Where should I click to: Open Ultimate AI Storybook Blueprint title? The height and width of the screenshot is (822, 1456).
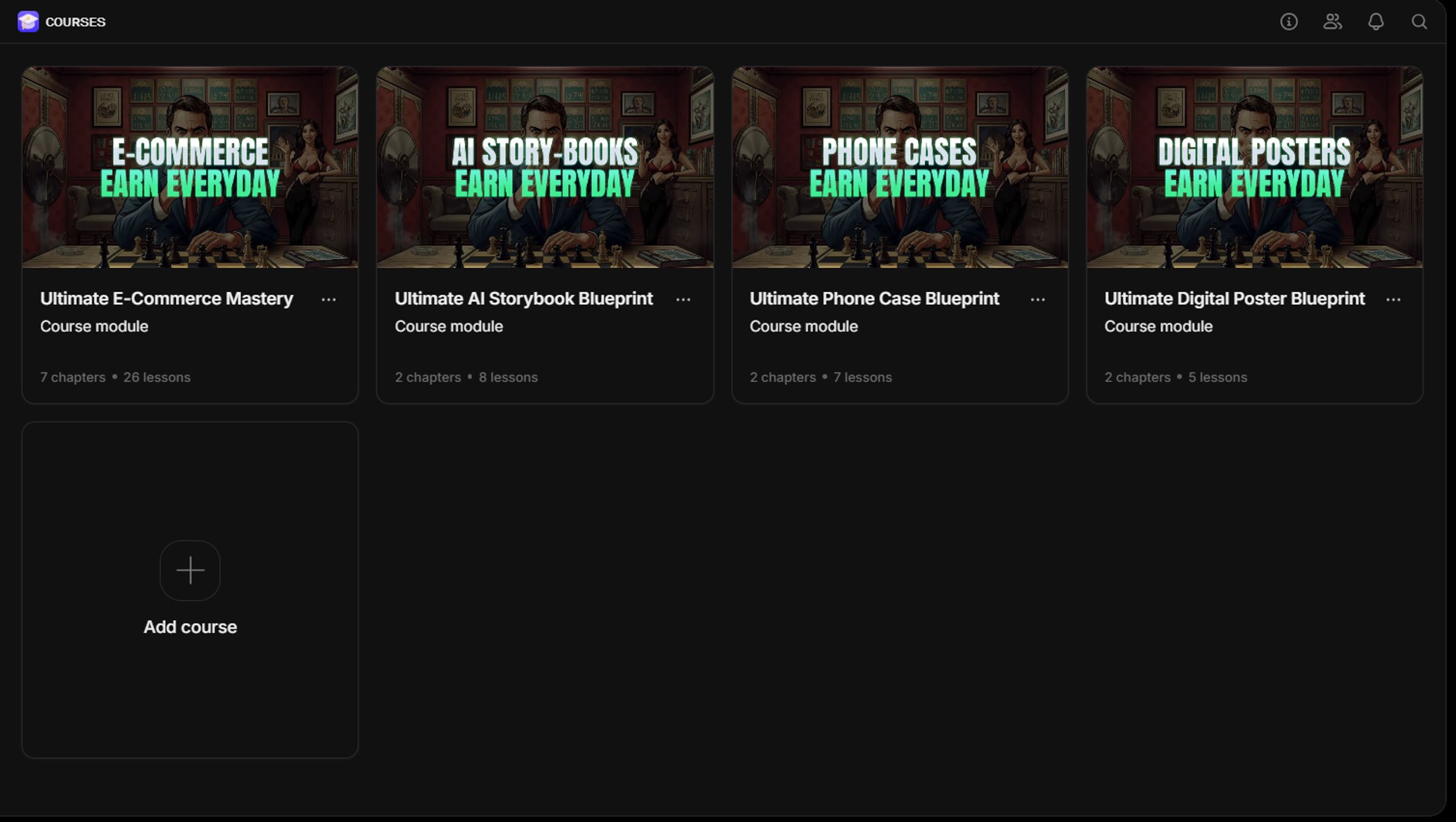(x=524, y=299)
